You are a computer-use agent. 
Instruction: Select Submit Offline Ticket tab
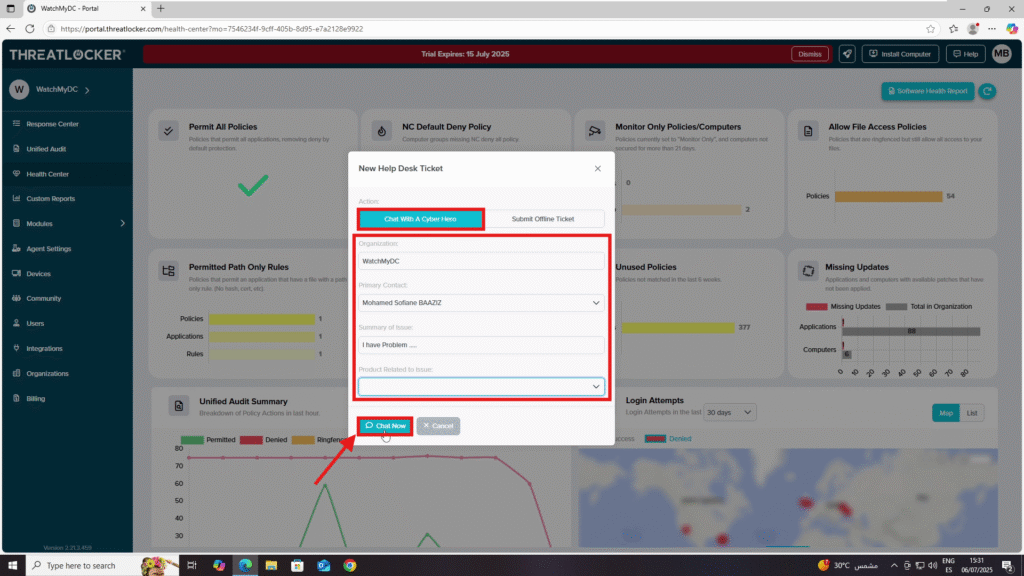[543, 219]
